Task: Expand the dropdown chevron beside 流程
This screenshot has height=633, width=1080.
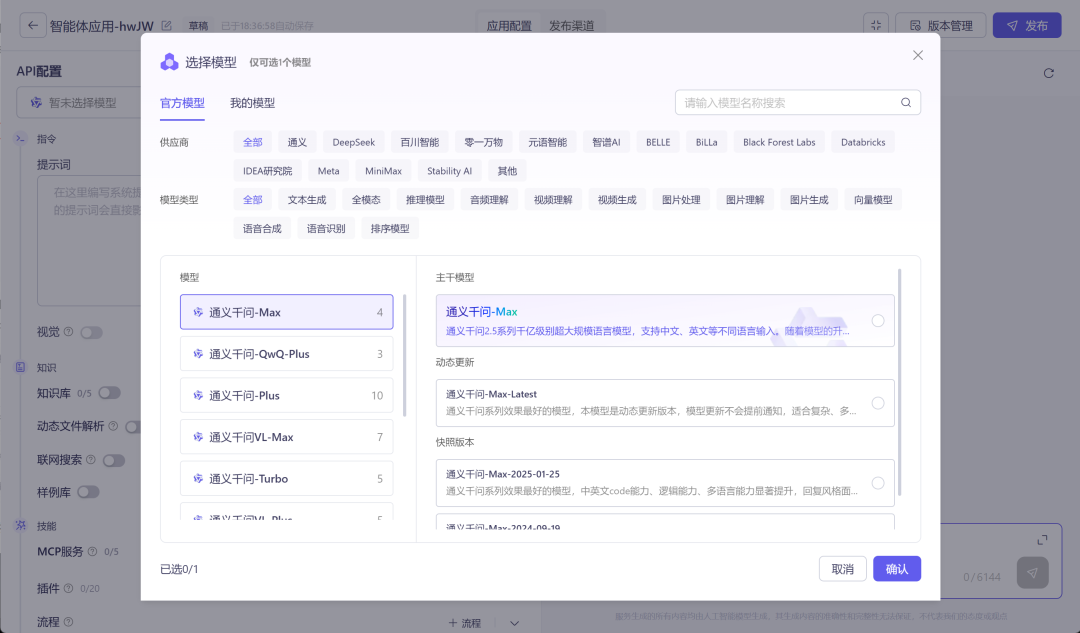Action: tap(515, 623)
